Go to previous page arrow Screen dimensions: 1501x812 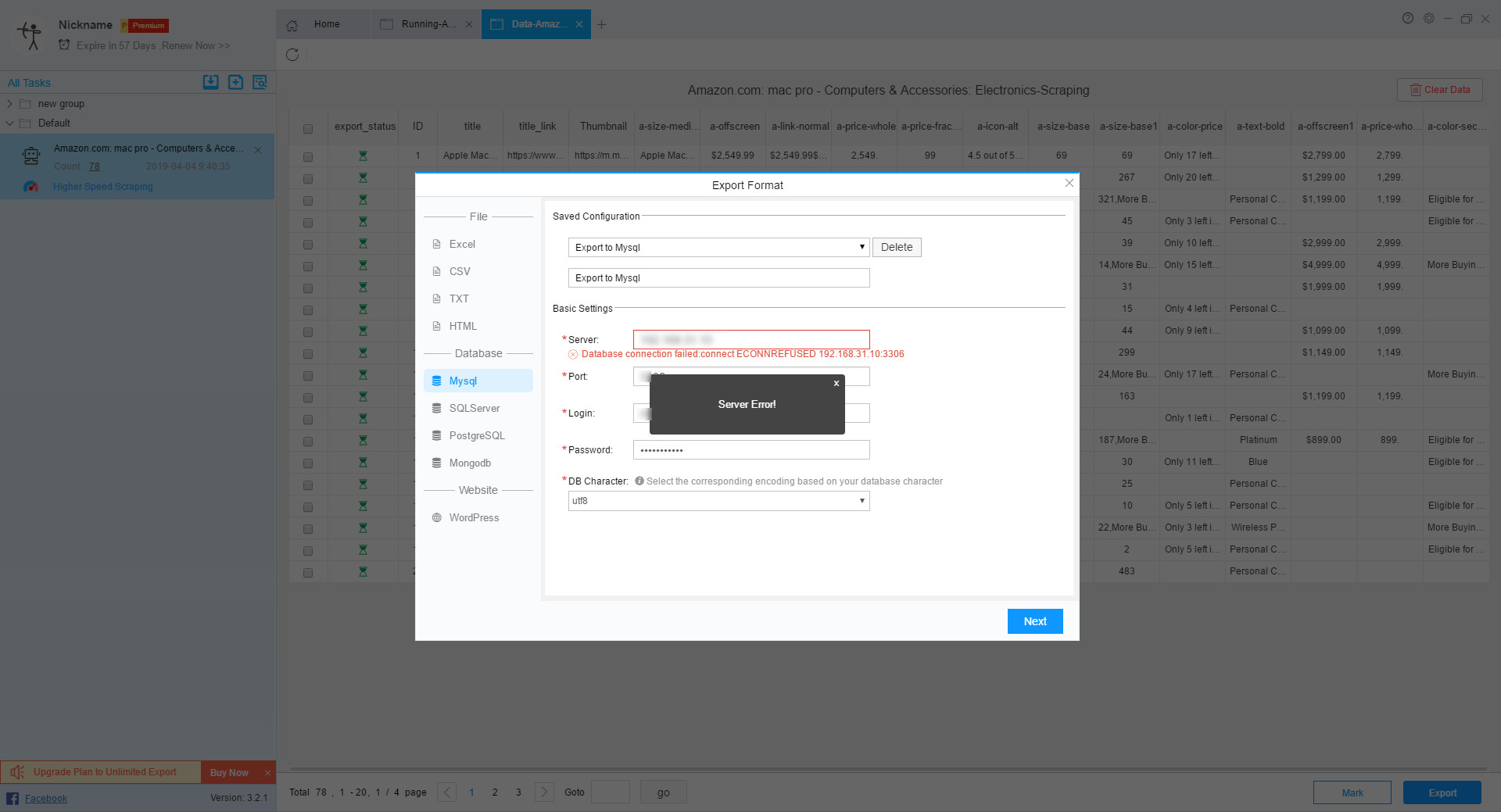point(446,792)
